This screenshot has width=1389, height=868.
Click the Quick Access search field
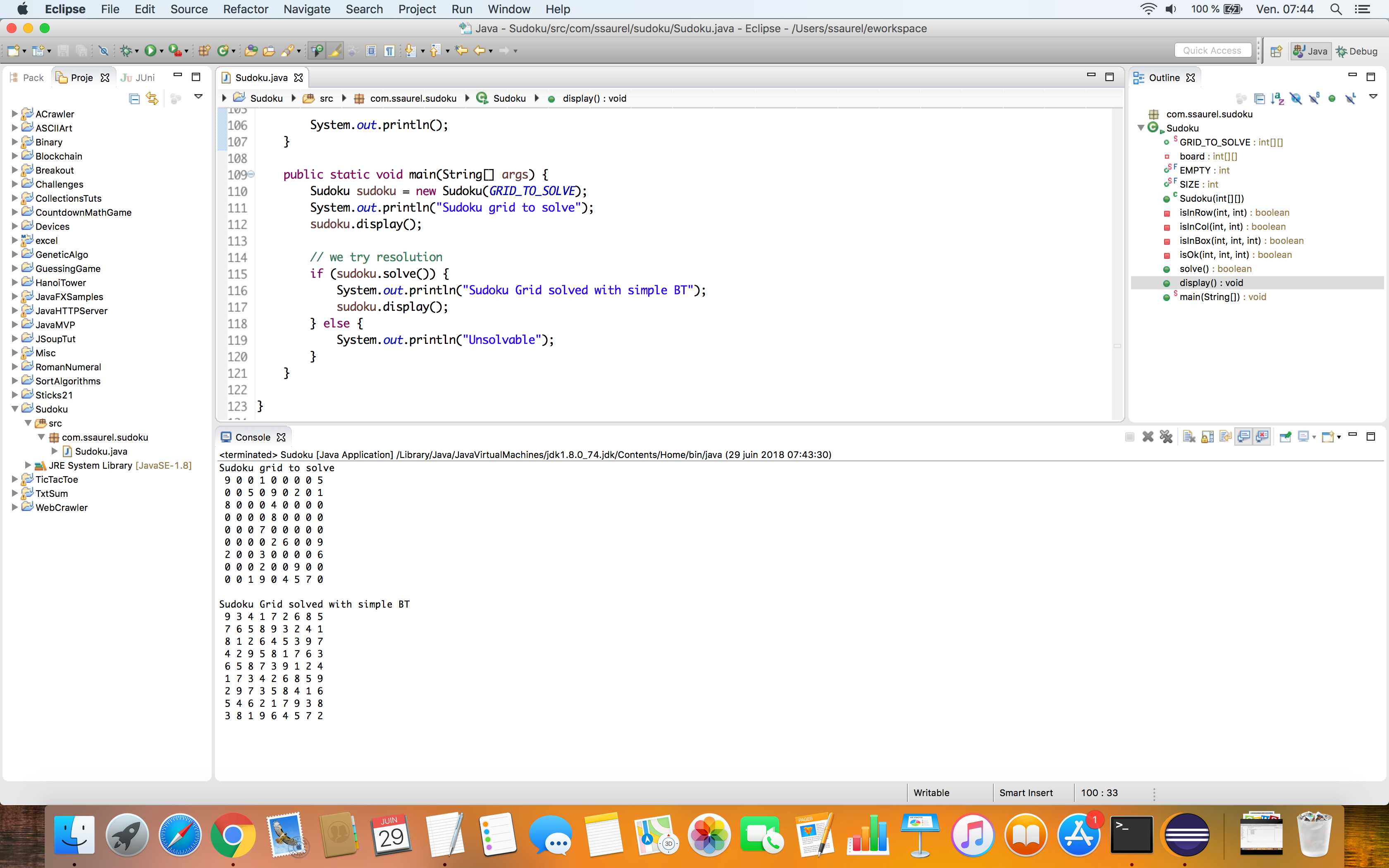point(1212,50)
